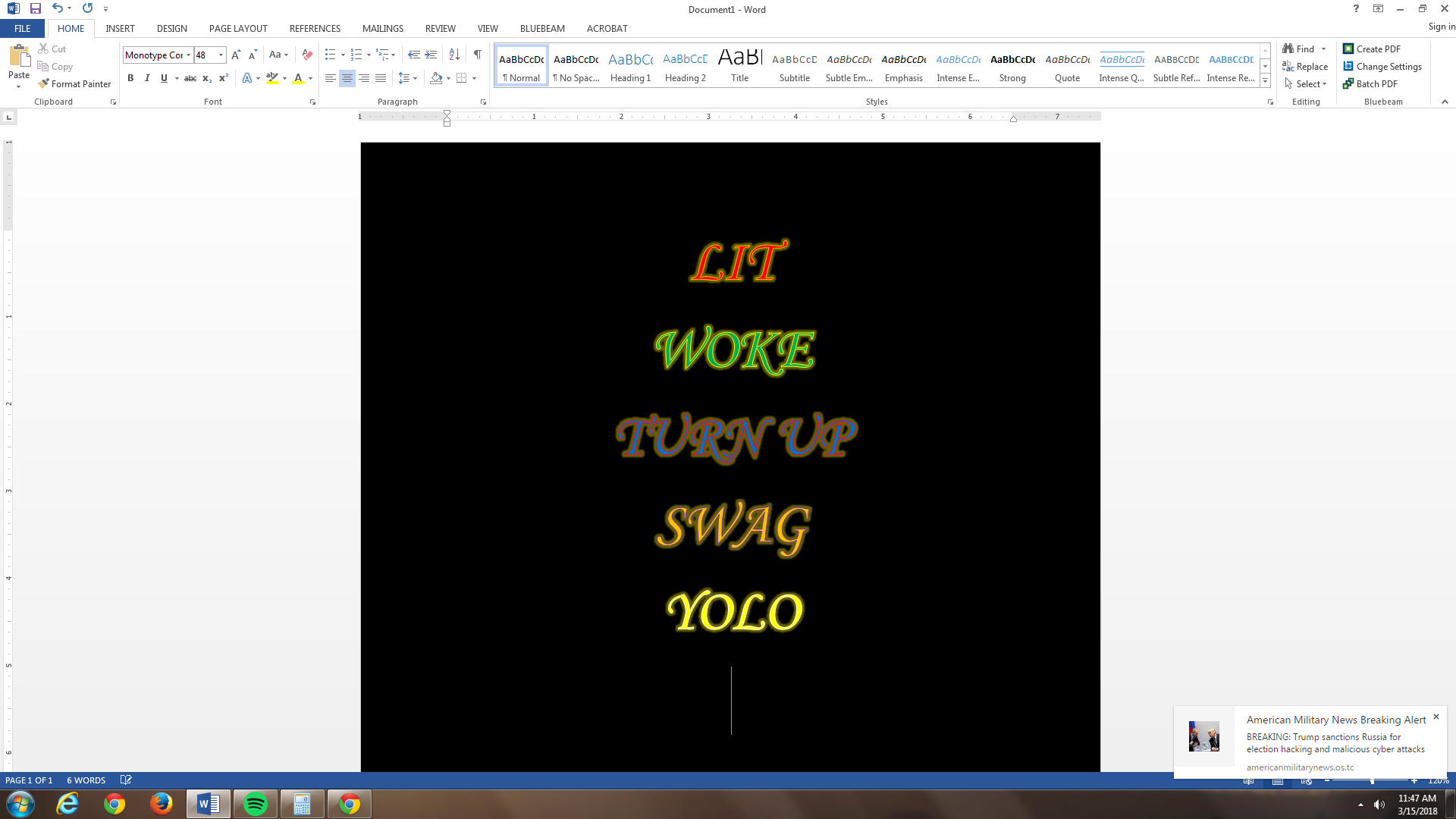Click the Increase Indent icon
The width and height of the screenshot is (1456, 819).
click(x=431, y=55)
